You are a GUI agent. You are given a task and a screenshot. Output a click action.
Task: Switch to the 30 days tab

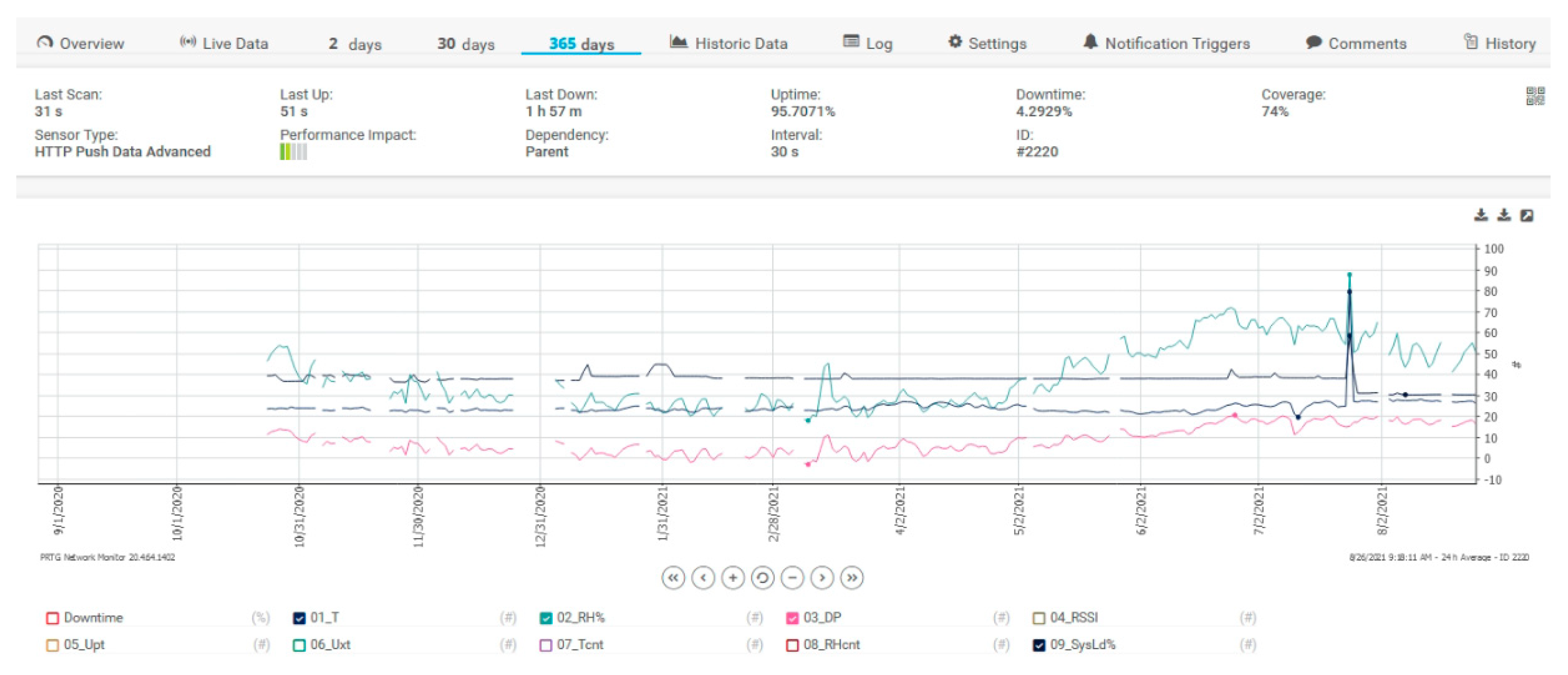466,44
